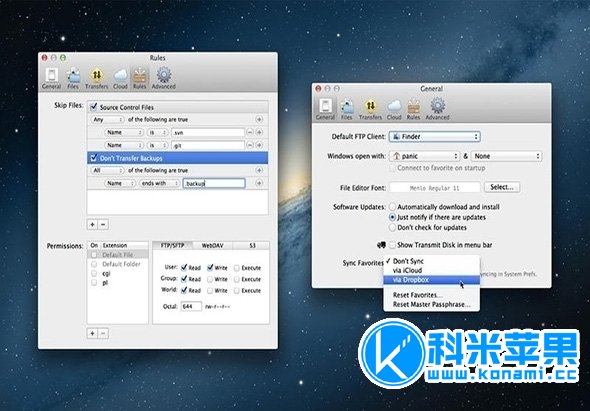Open General pane in Rules window toolbar

[52, 78]
